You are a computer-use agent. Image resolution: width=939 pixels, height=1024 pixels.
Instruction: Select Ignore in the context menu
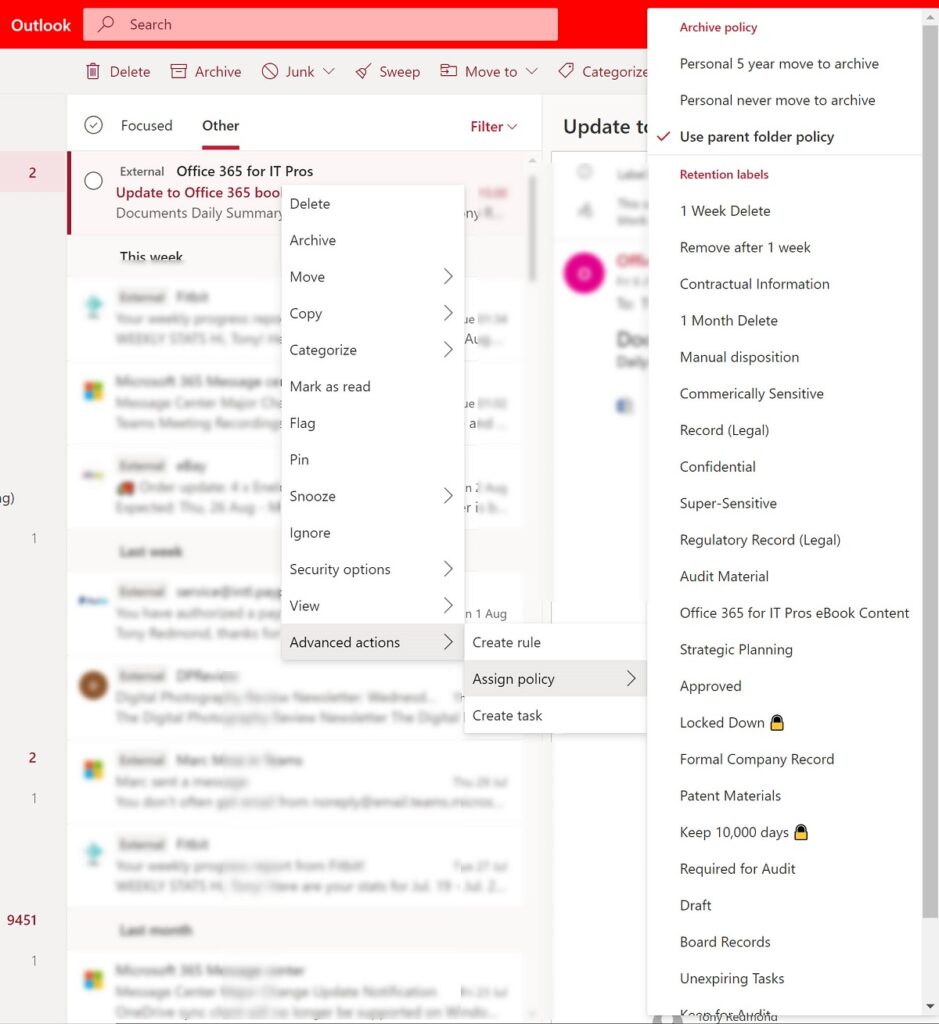[x=373, y=533]
